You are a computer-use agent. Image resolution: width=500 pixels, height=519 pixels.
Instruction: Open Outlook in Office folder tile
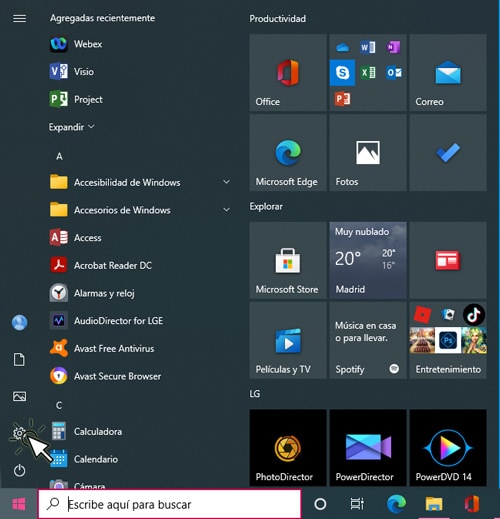(394, 73)
